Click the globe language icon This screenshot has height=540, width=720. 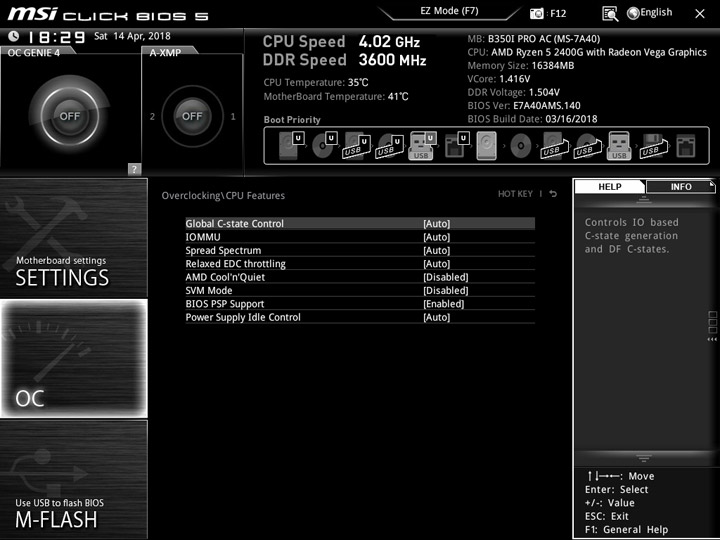coord(633,13)
